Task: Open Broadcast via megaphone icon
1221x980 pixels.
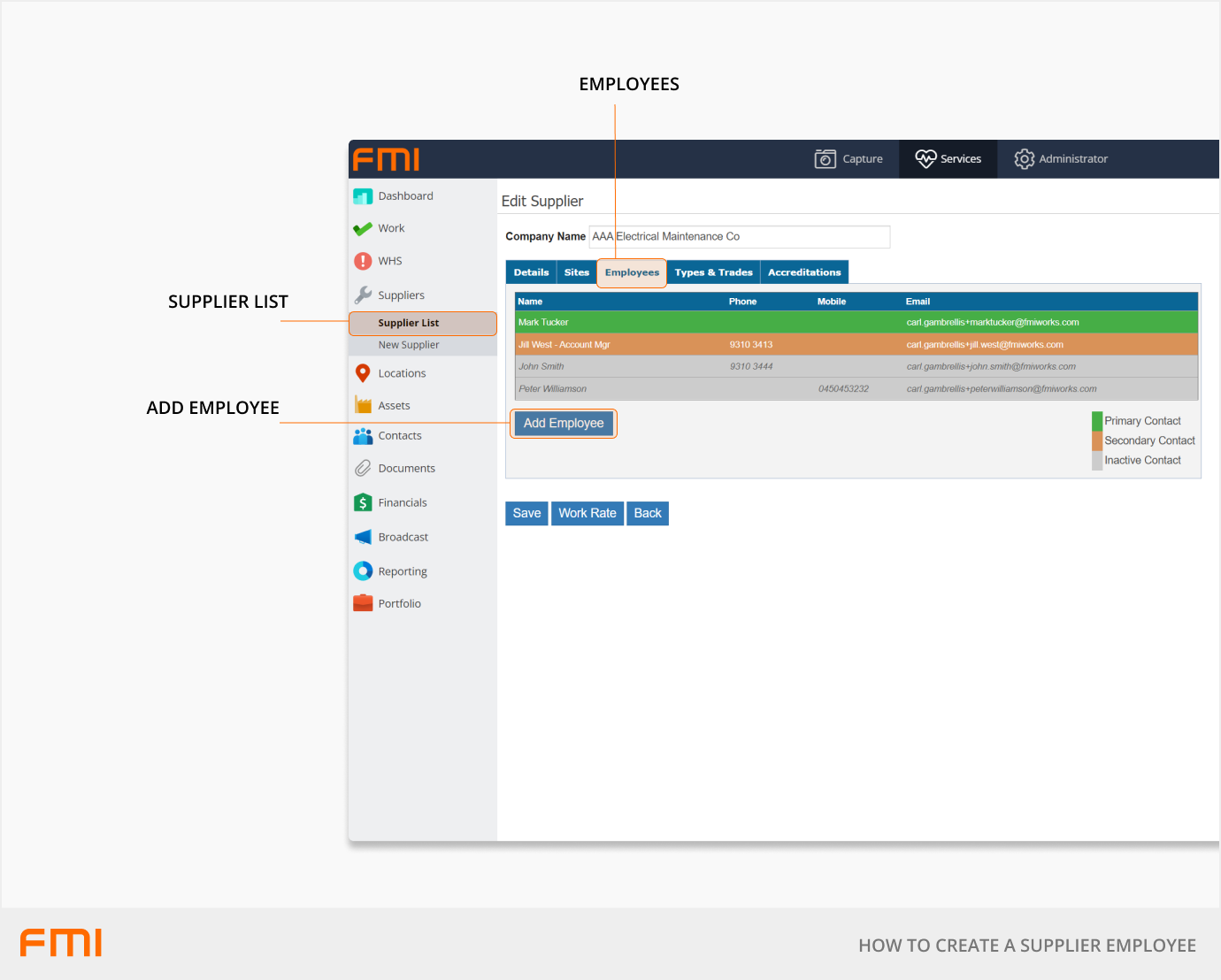Action: (363, 537)
